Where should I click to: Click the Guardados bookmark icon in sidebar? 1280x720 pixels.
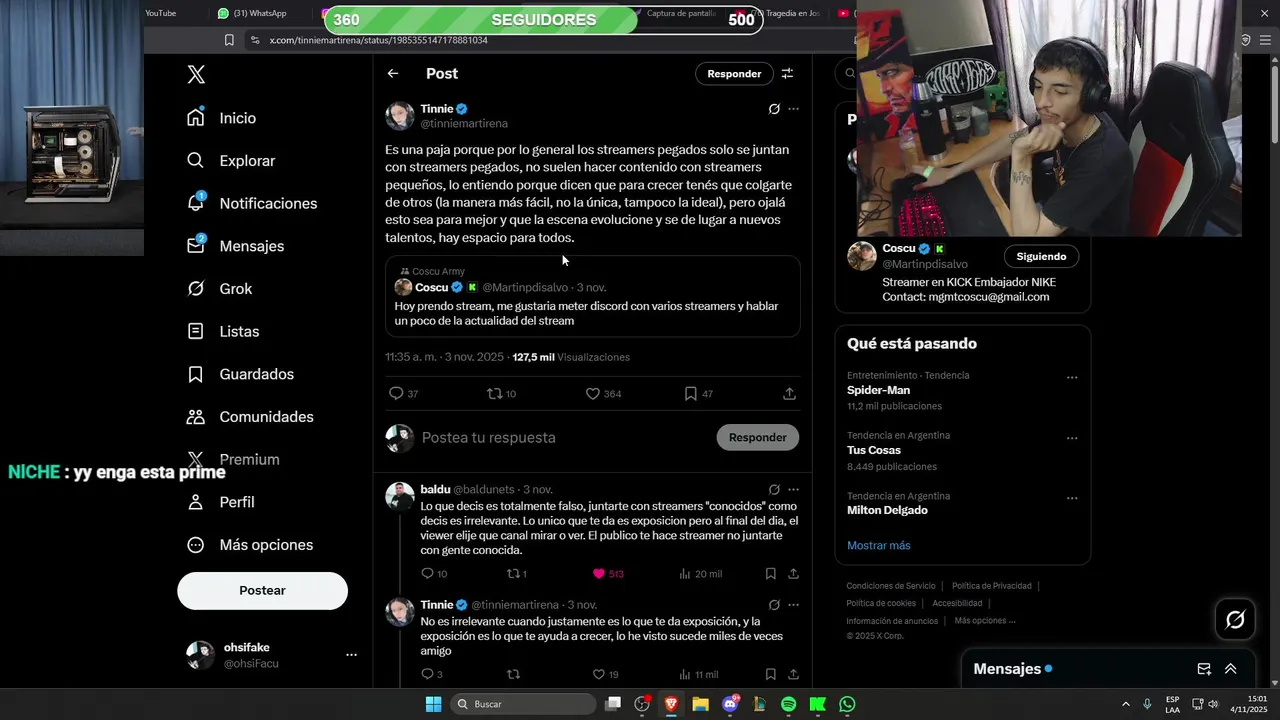196,374
